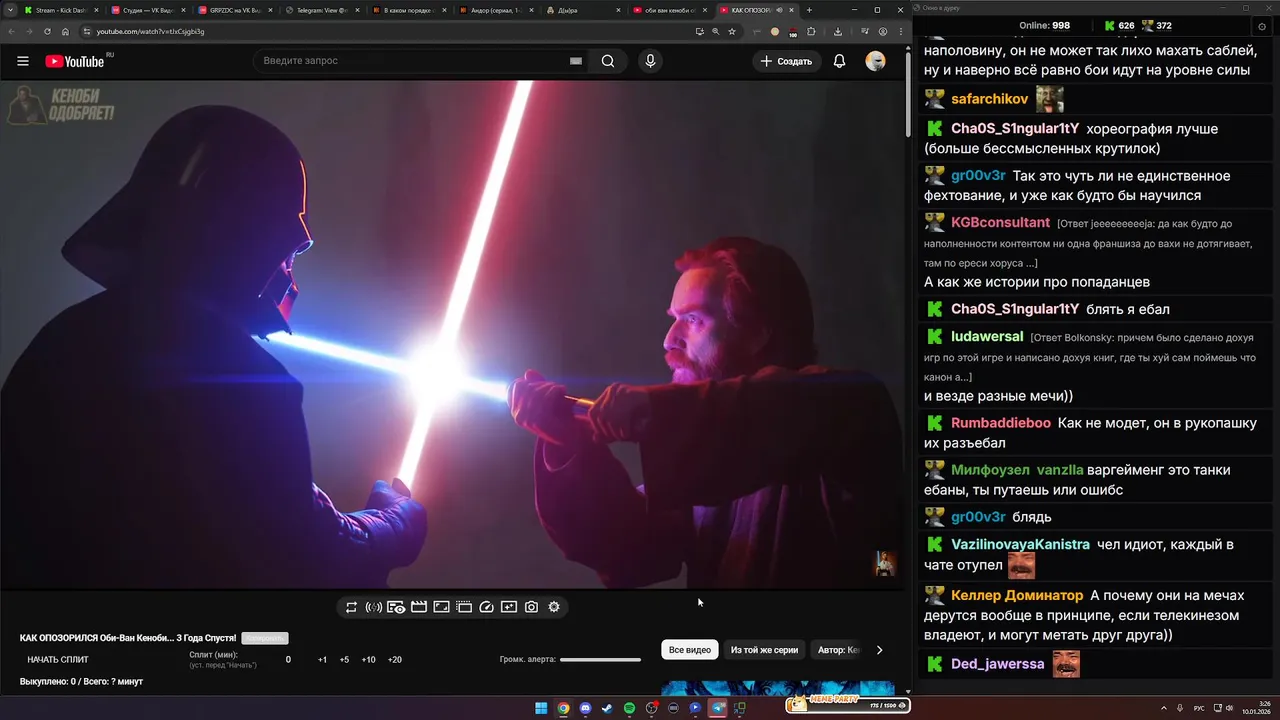Screen dimensions: 1280x720
Task: Add +10 minutes to split
Action: point(368,660)
